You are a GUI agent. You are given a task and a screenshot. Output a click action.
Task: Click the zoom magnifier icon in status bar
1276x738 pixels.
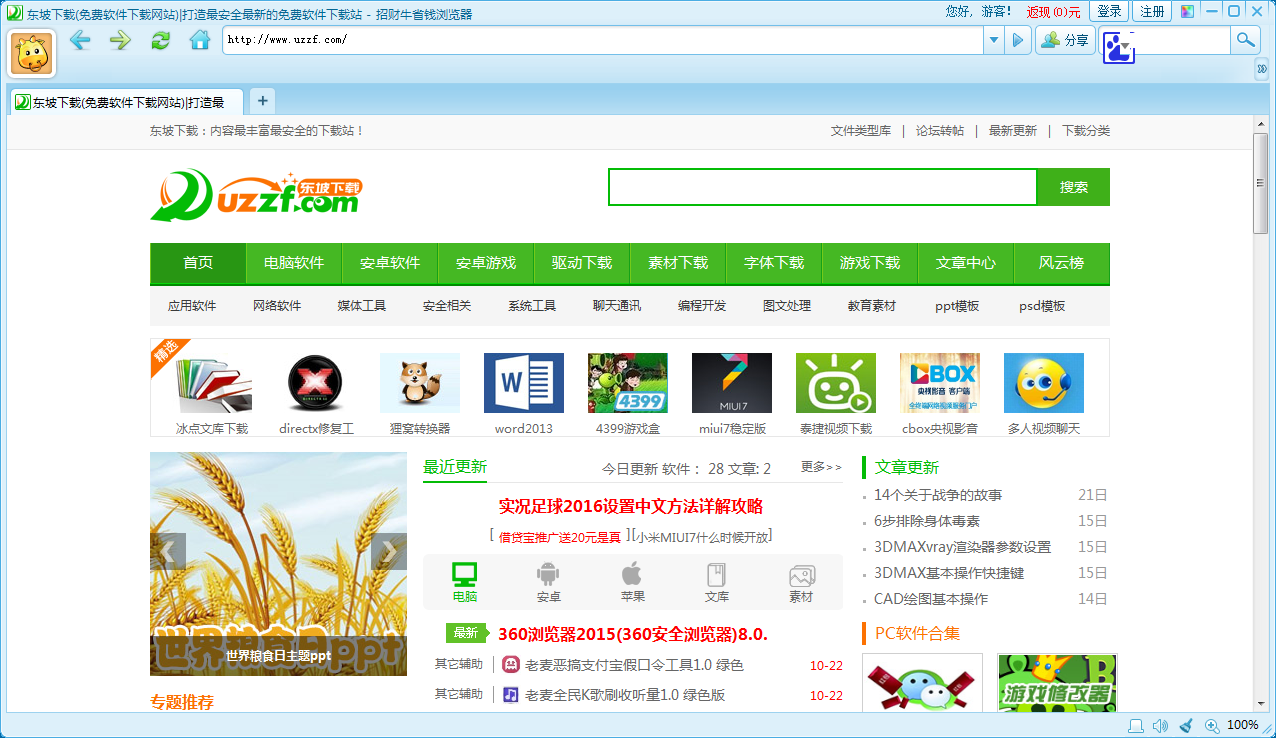(x=1212, y=726)
